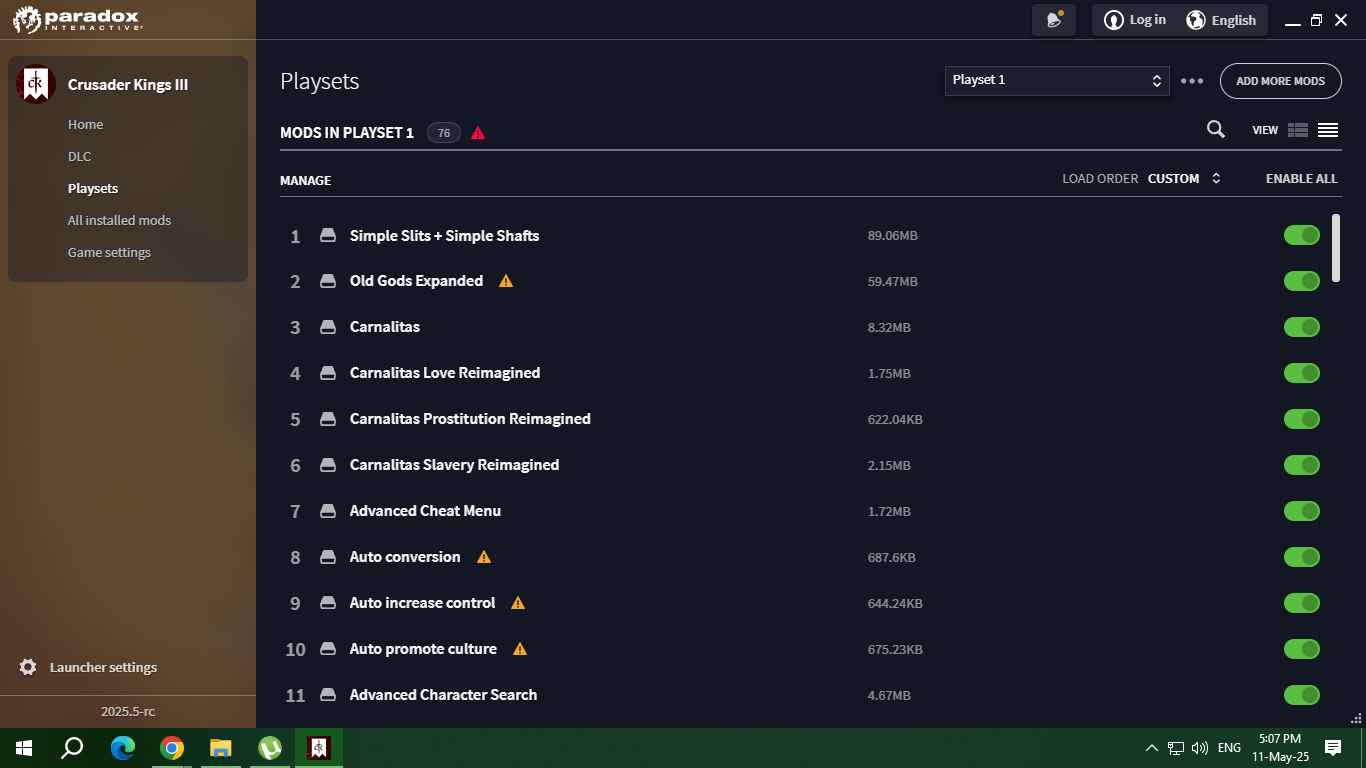Click Log in button
This screenshot has height=768, width=1366.
(x=1135, y=20)
